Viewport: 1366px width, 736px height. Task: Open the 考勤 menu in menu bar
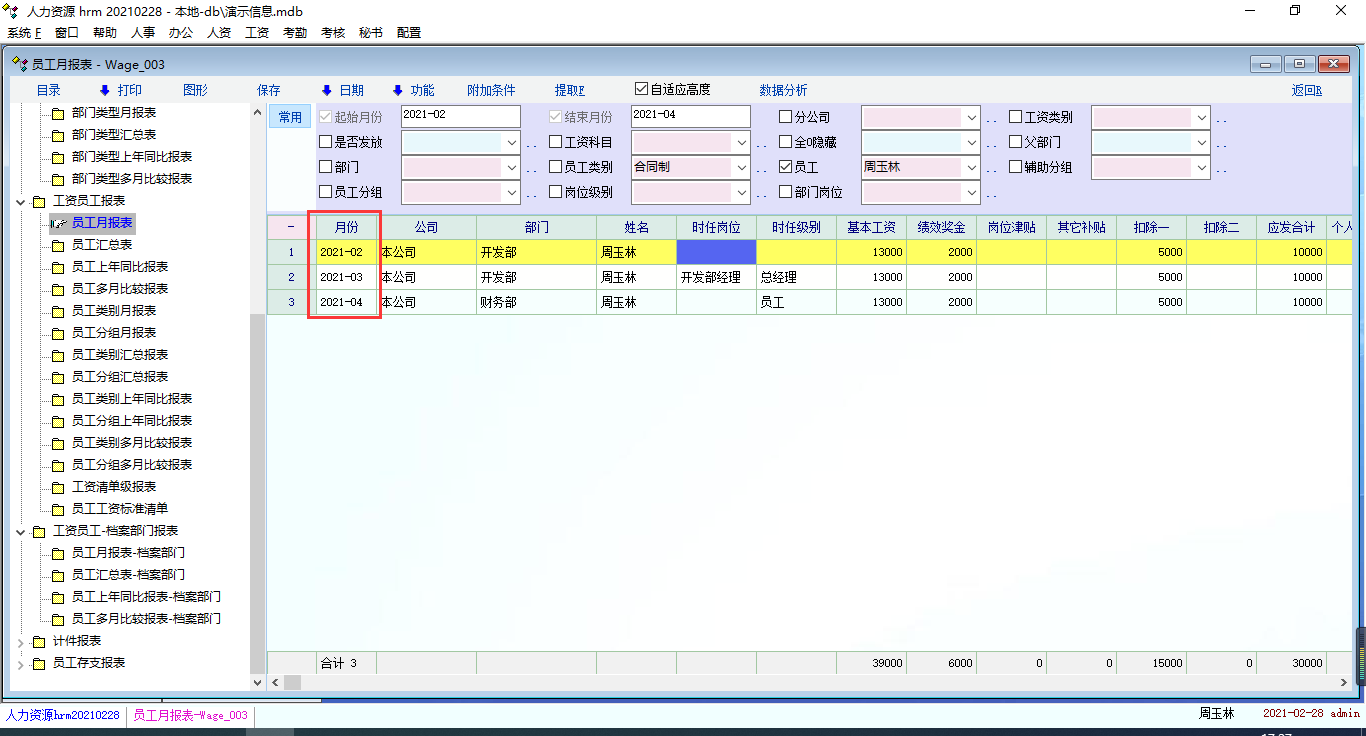pyautogui.click(x=295, y=32)
